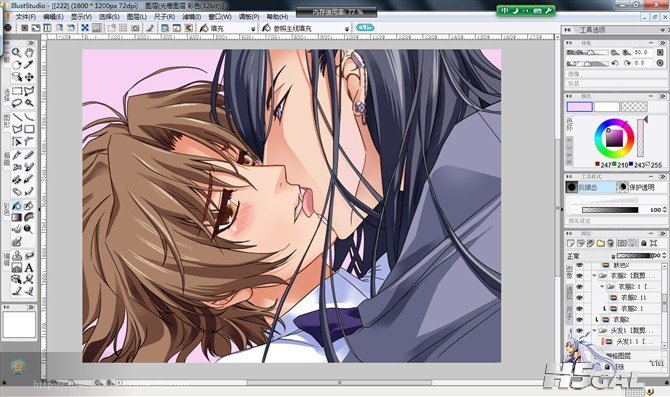Screen dimensions: 670x397
Task: Select the magnifier zoom tool
Action: click(17, 53)
